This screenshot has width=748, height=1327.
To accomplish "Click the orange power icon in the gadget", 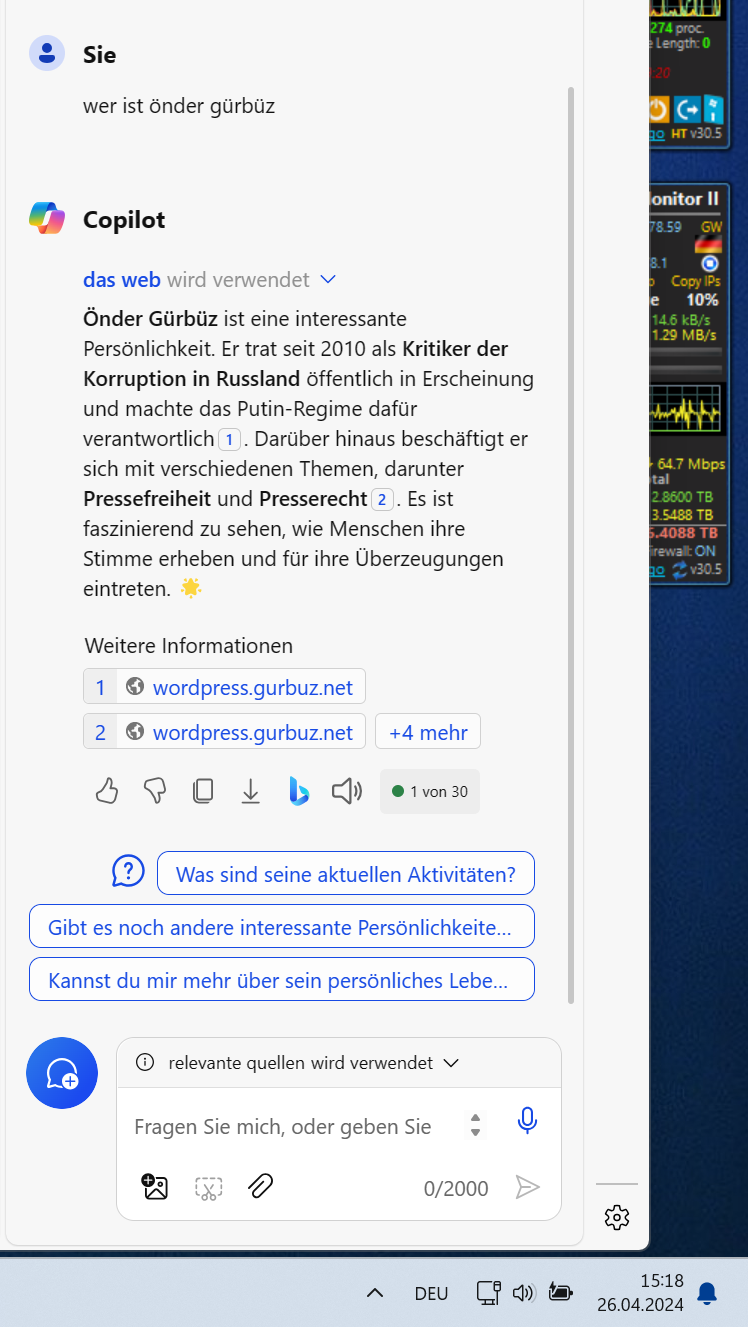I will click(657, 109).
